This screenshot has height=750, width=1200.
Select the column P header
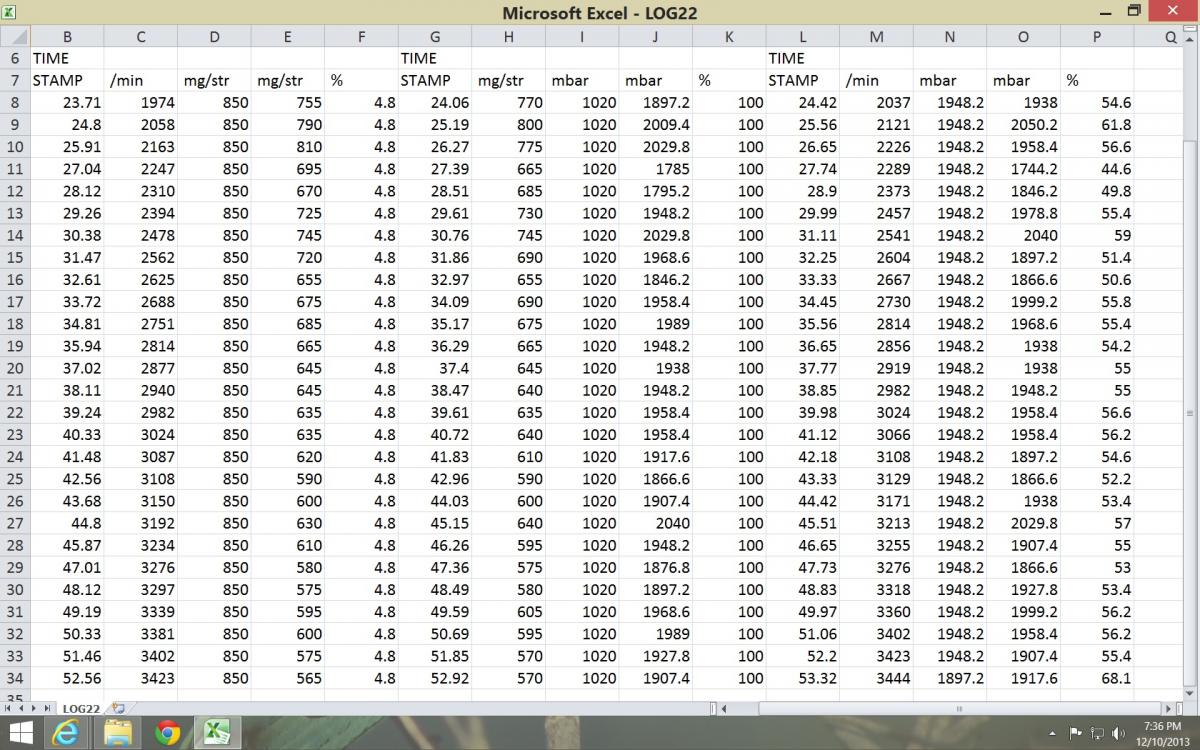click(x=1097, y=37)
